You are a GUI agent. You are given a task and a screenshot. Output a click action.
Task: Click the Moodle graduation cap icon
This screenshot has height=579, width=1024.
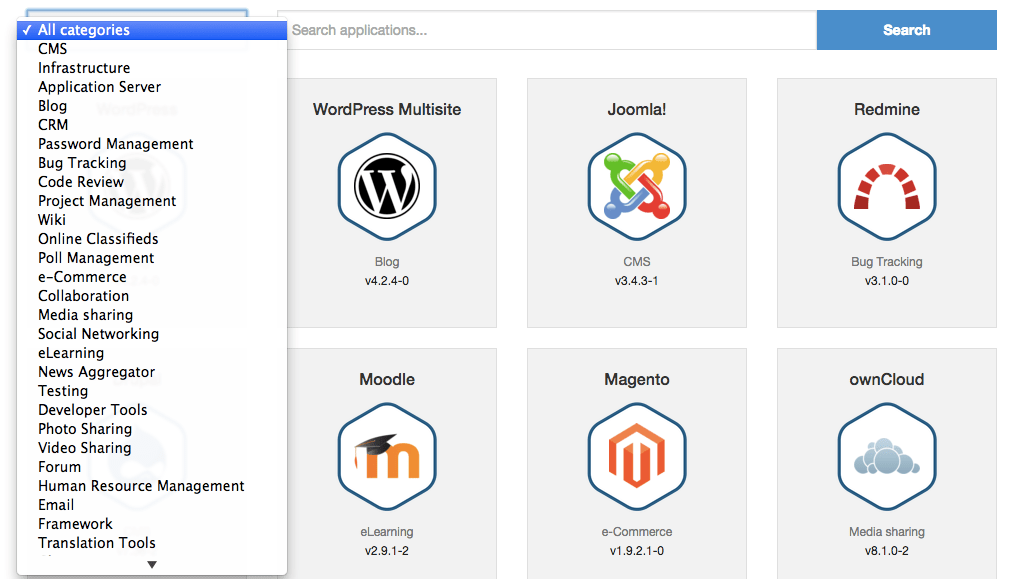coord(387,457)
